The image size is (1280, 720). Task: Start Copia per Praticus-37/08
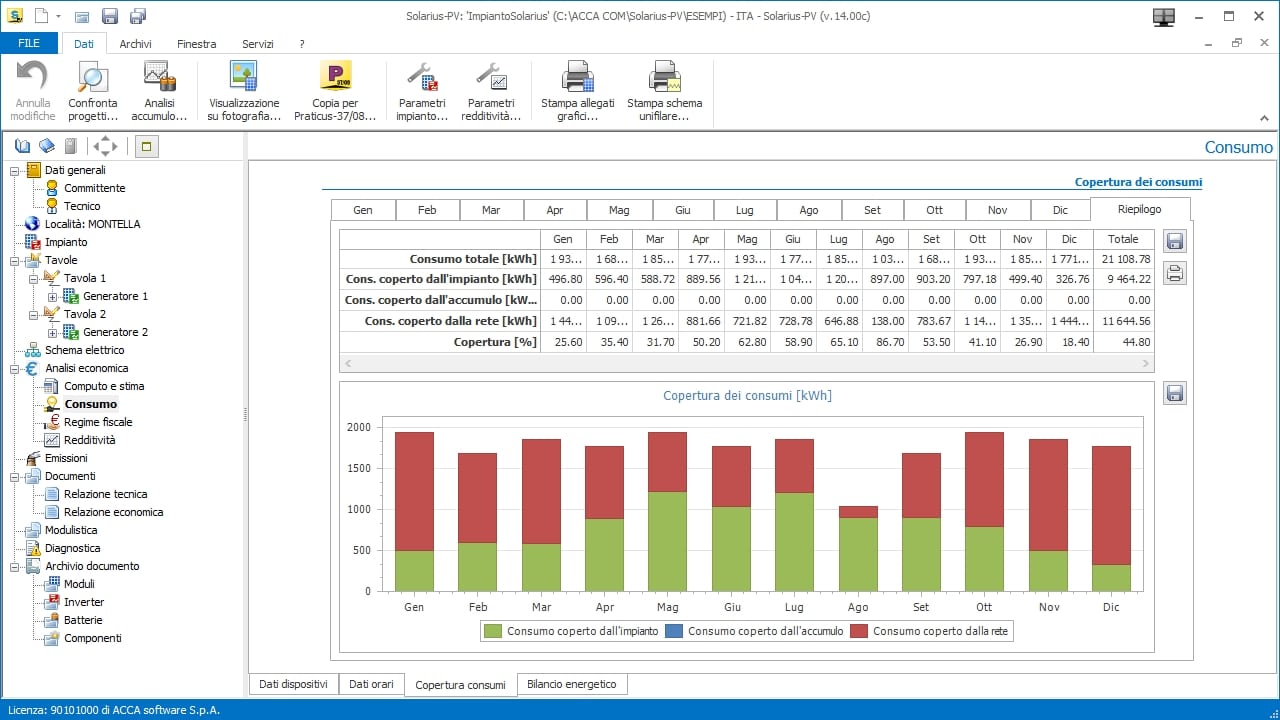tap(334, 88)
